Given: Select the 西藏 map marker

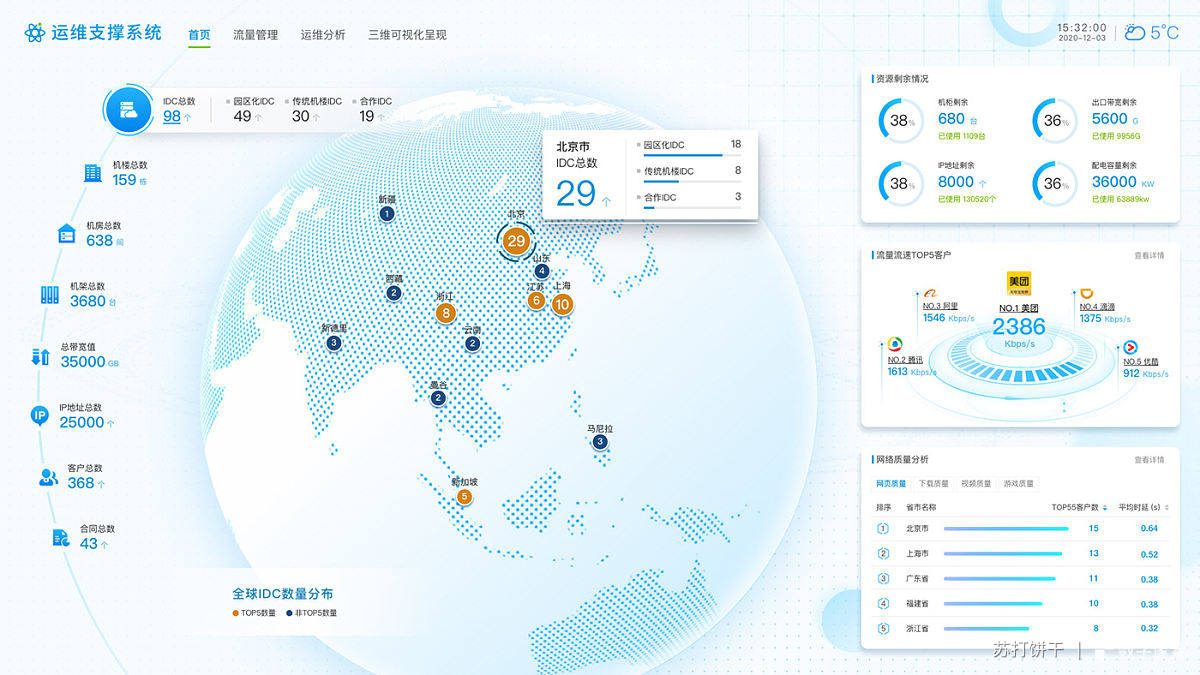Looking at the screenshot, I should [x=394, y=293].
